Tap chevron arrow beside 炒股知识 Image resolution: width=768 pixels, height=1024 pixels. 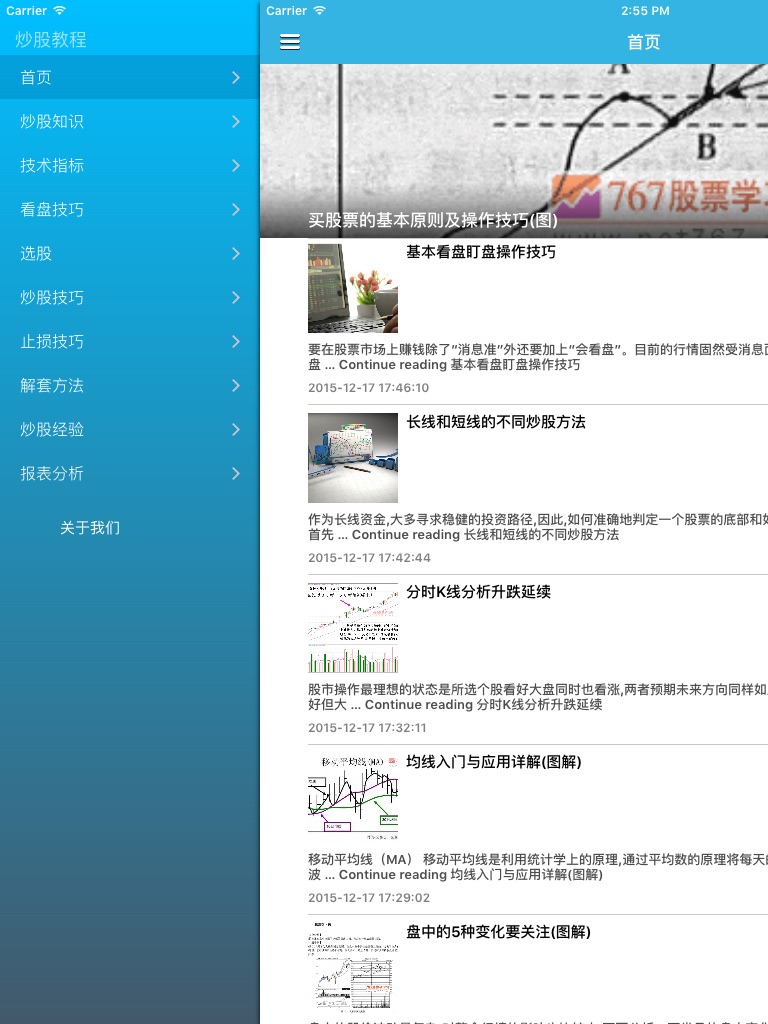[x=236, y=121]
